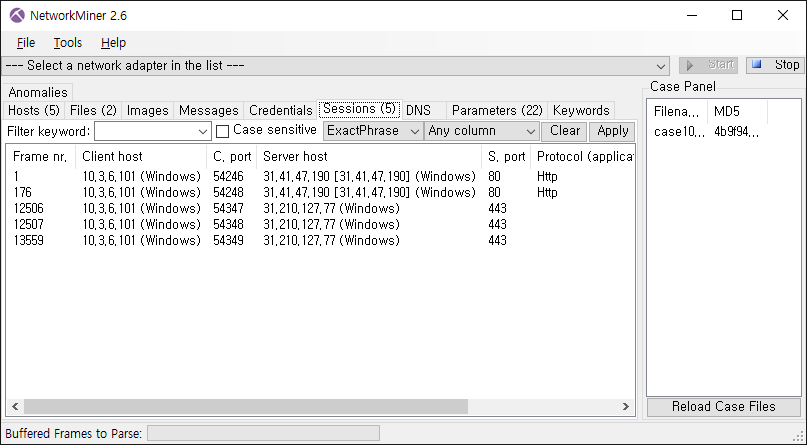The height and width of the screenshot is (445, 807).
Task: Click the Protocol (application) column header
Action: tap(583, 156)
